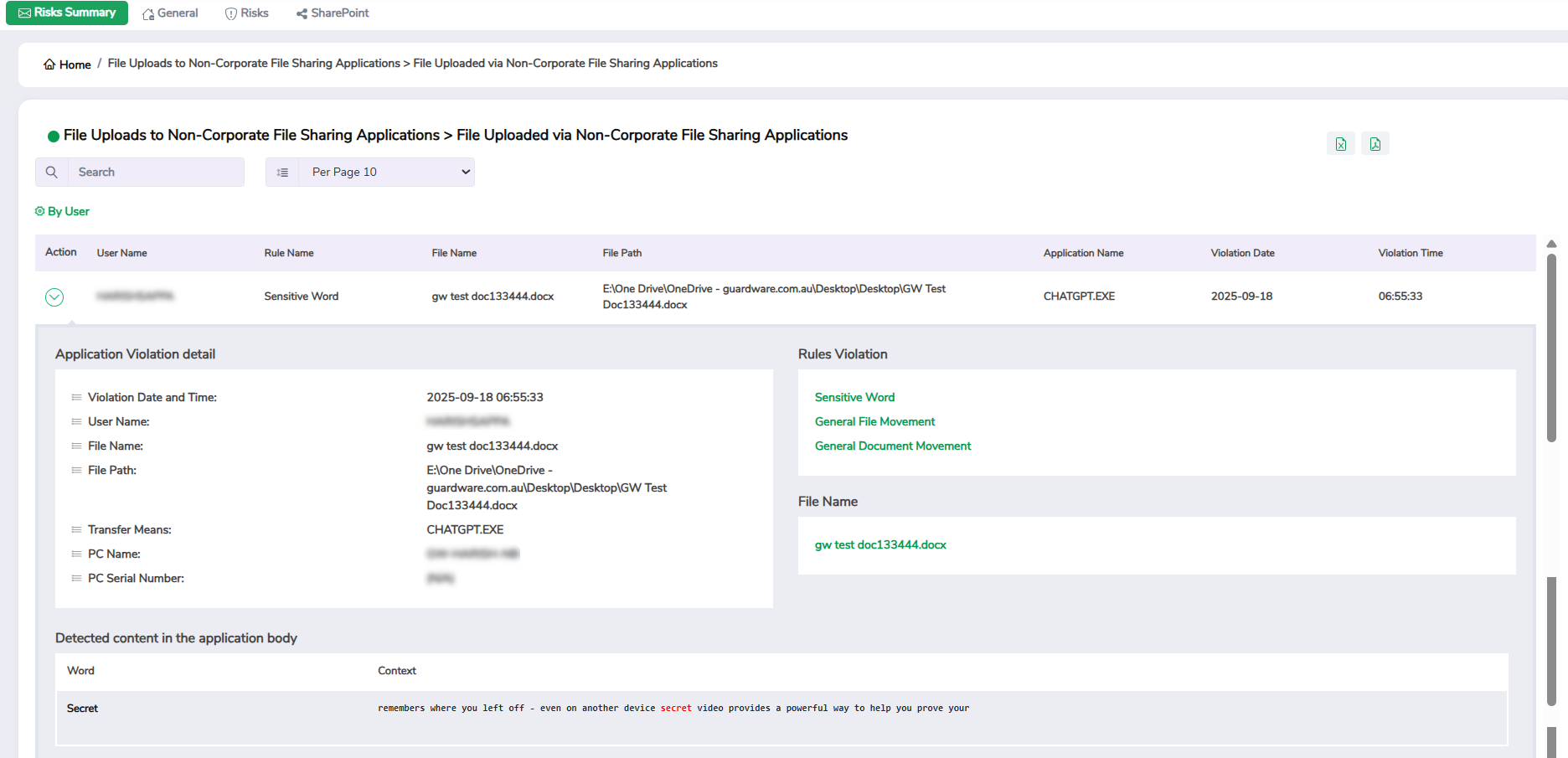
Task: Switch to the General tab
Action: 170,13
